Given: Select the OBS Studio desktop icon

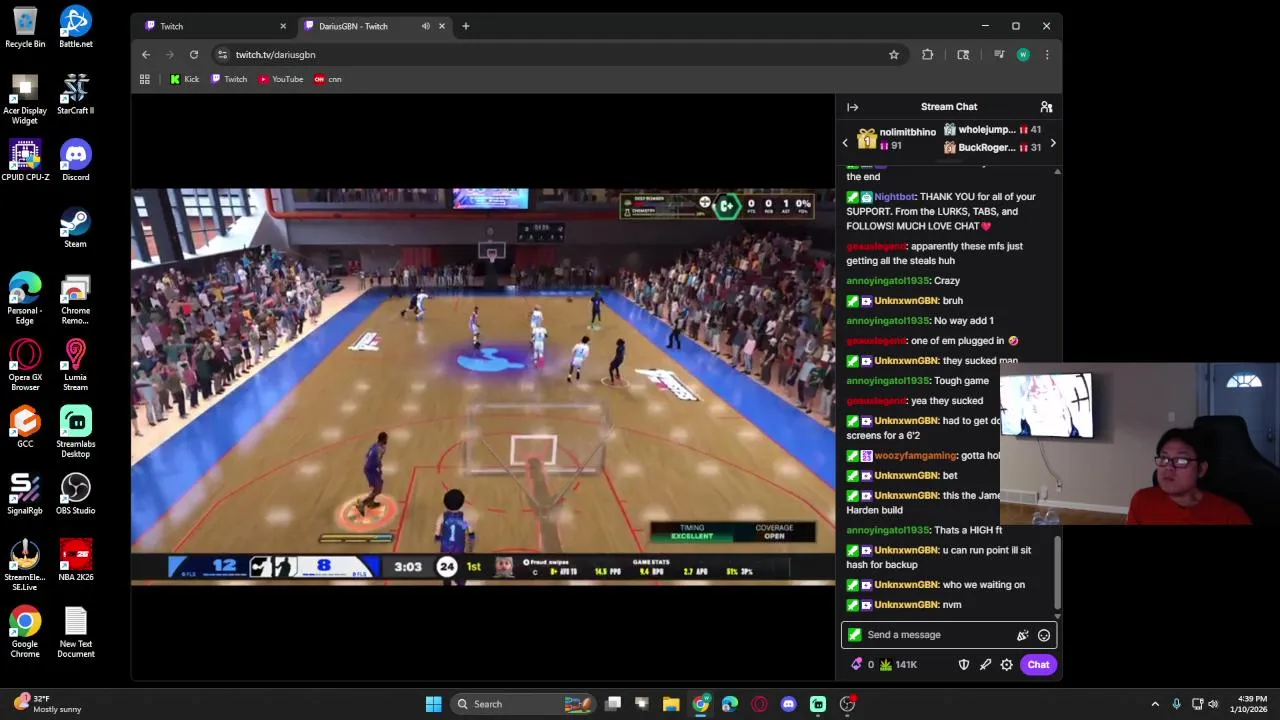Looking at the screenshot, I should [x=76, y=494].
